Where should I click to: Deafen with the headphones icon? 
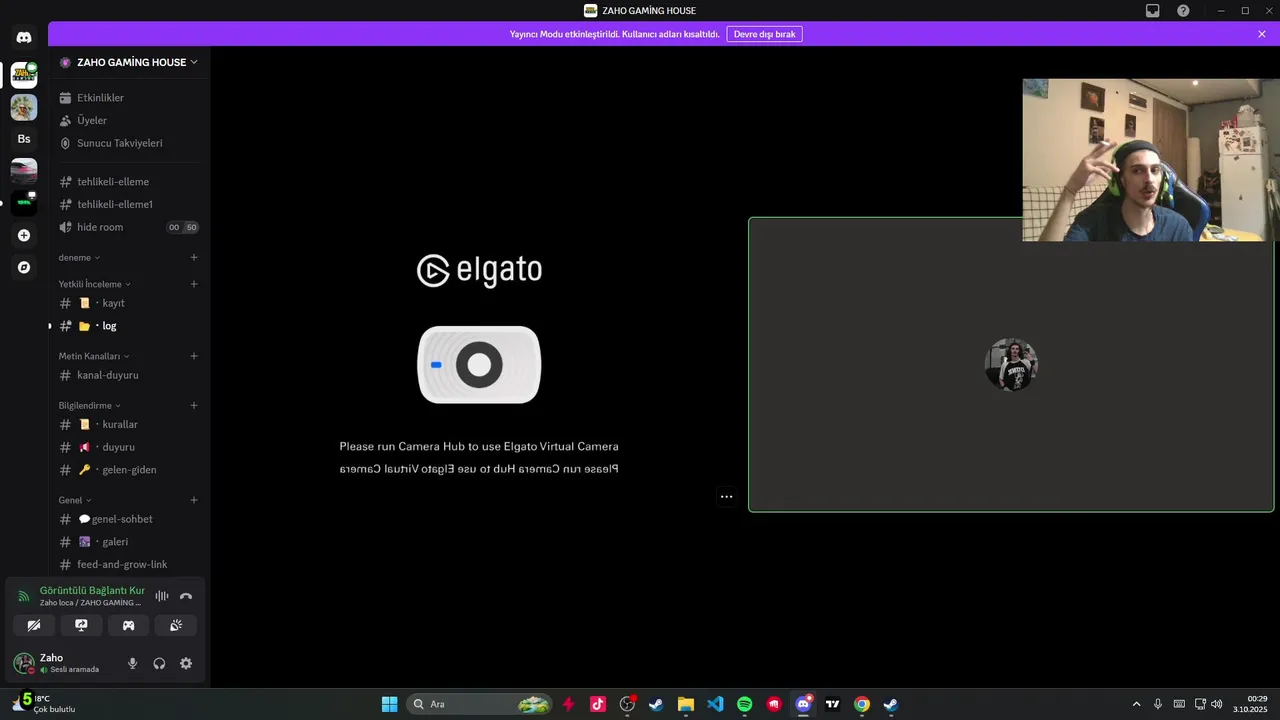[159, 663]
